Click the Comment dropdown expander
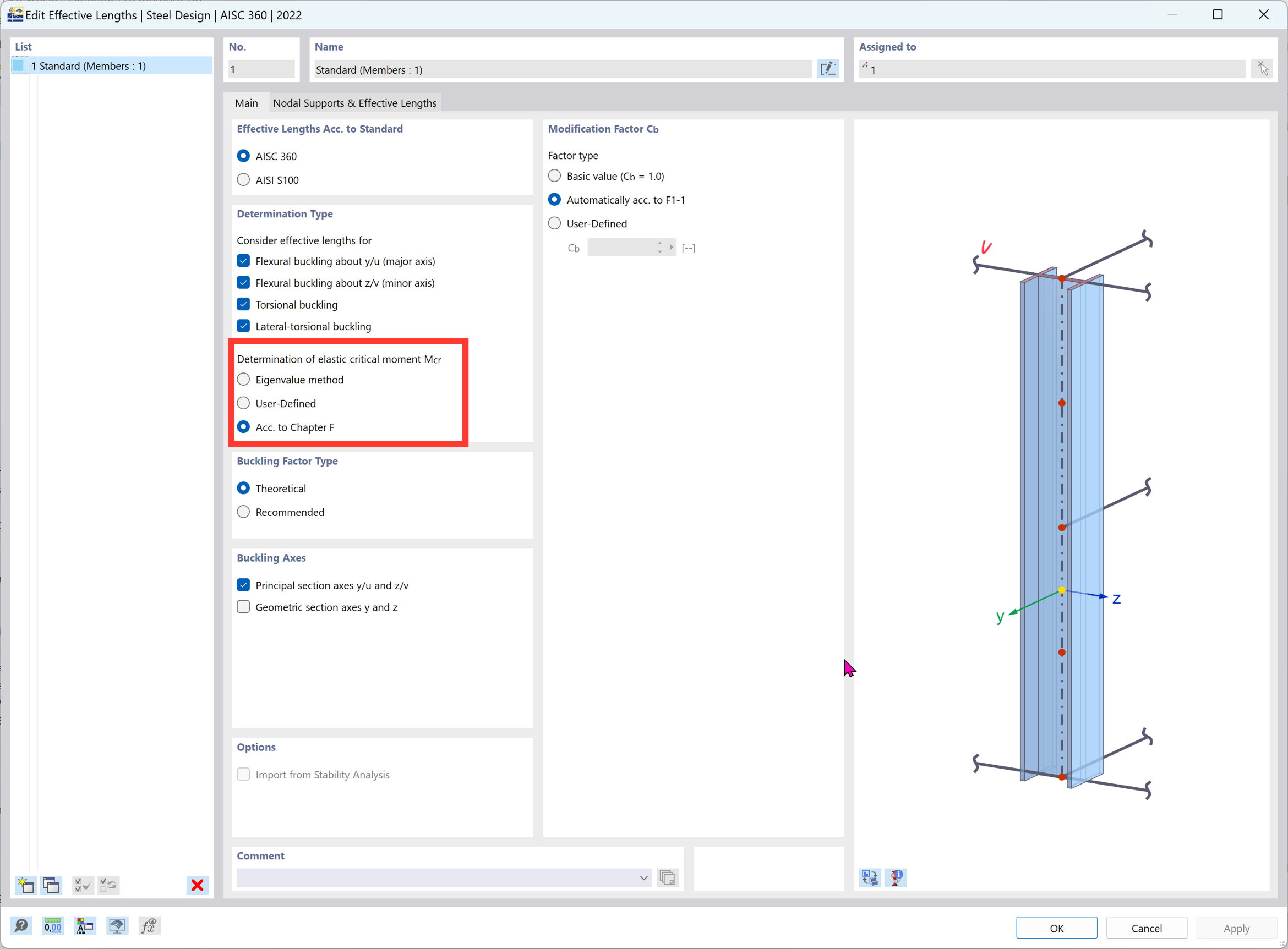The height and width of the screenshot is (949, 1288). [644, 878]
